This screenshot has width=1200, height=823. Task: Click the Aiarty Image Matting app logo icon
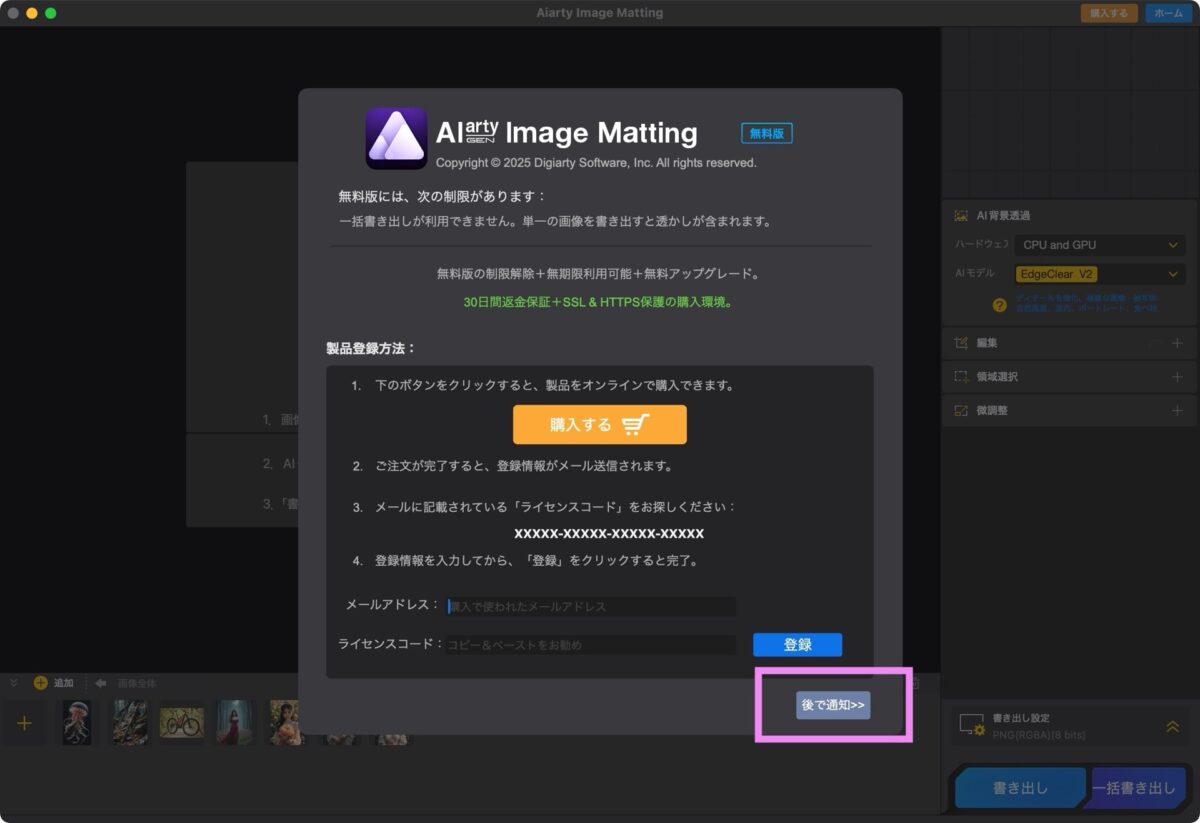point(396,138)
